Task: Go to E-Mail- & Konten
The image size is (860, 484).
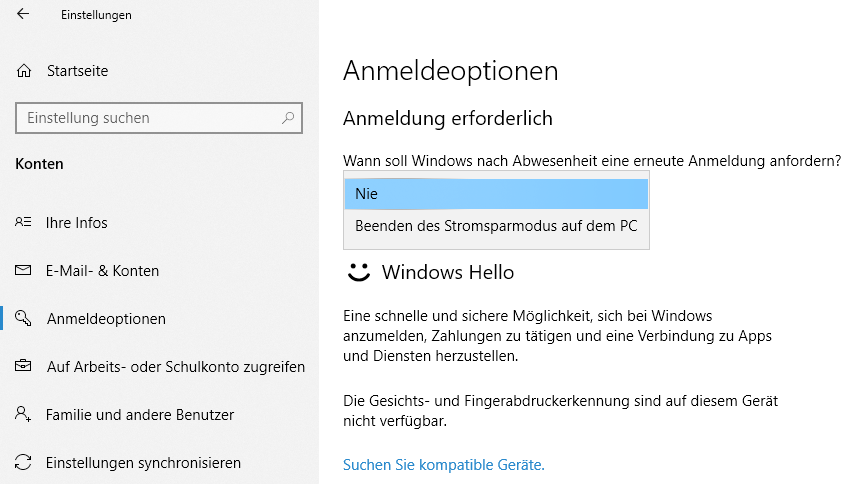Action: coord(103,271)
